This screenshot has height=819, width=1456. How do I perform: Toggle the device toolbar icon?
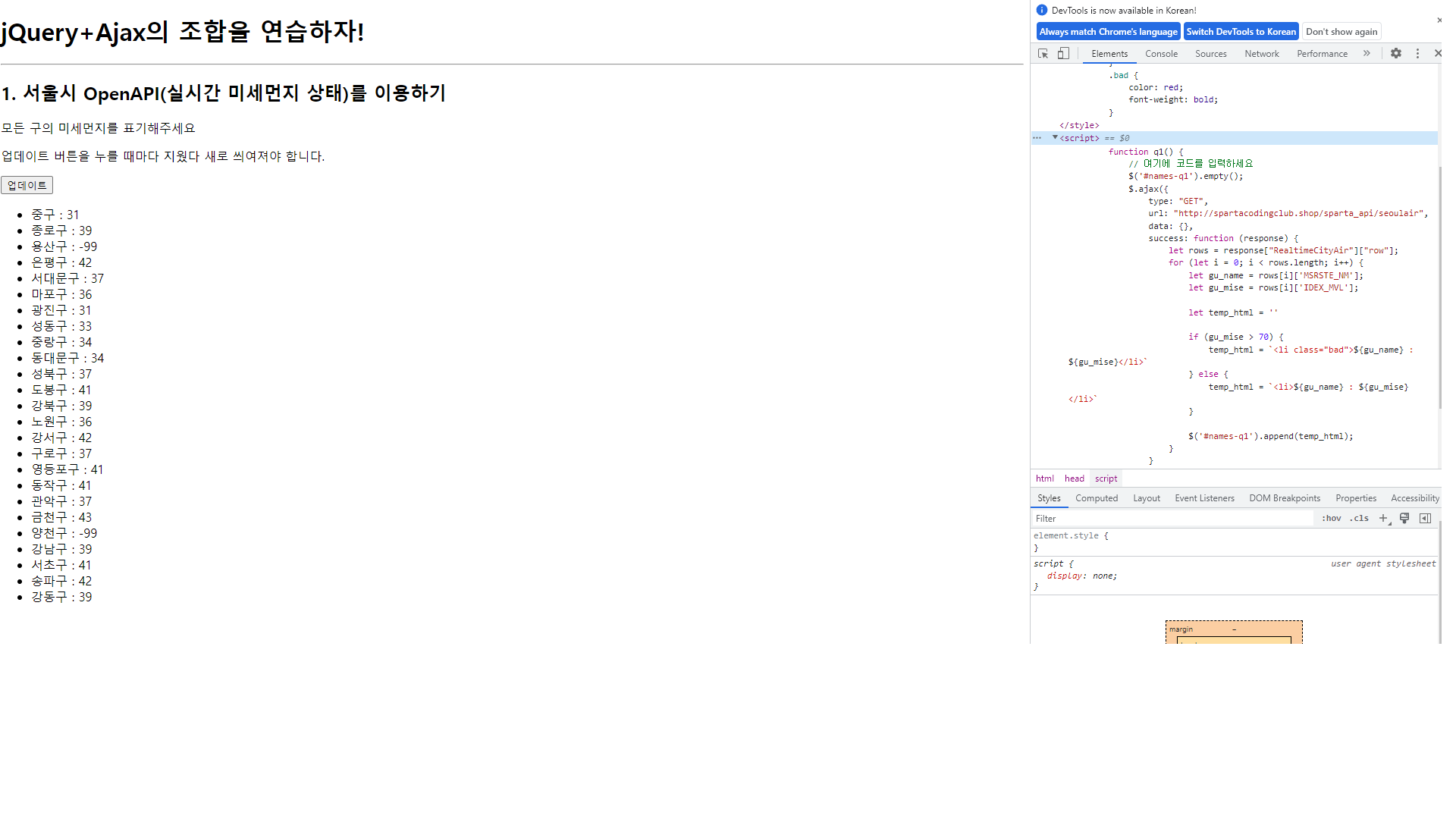1064,54
